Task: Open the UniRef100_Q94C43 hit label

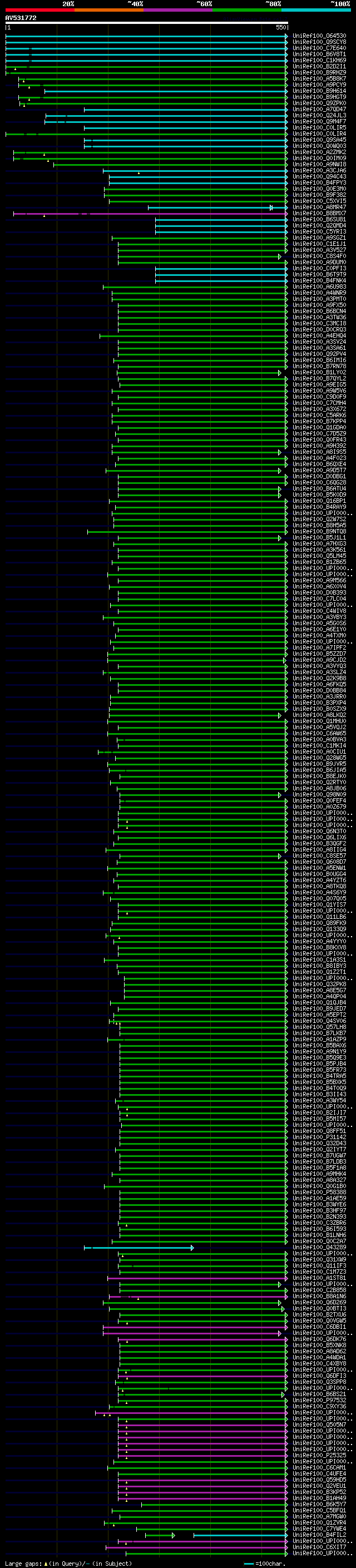Action: tap(319, 176)
